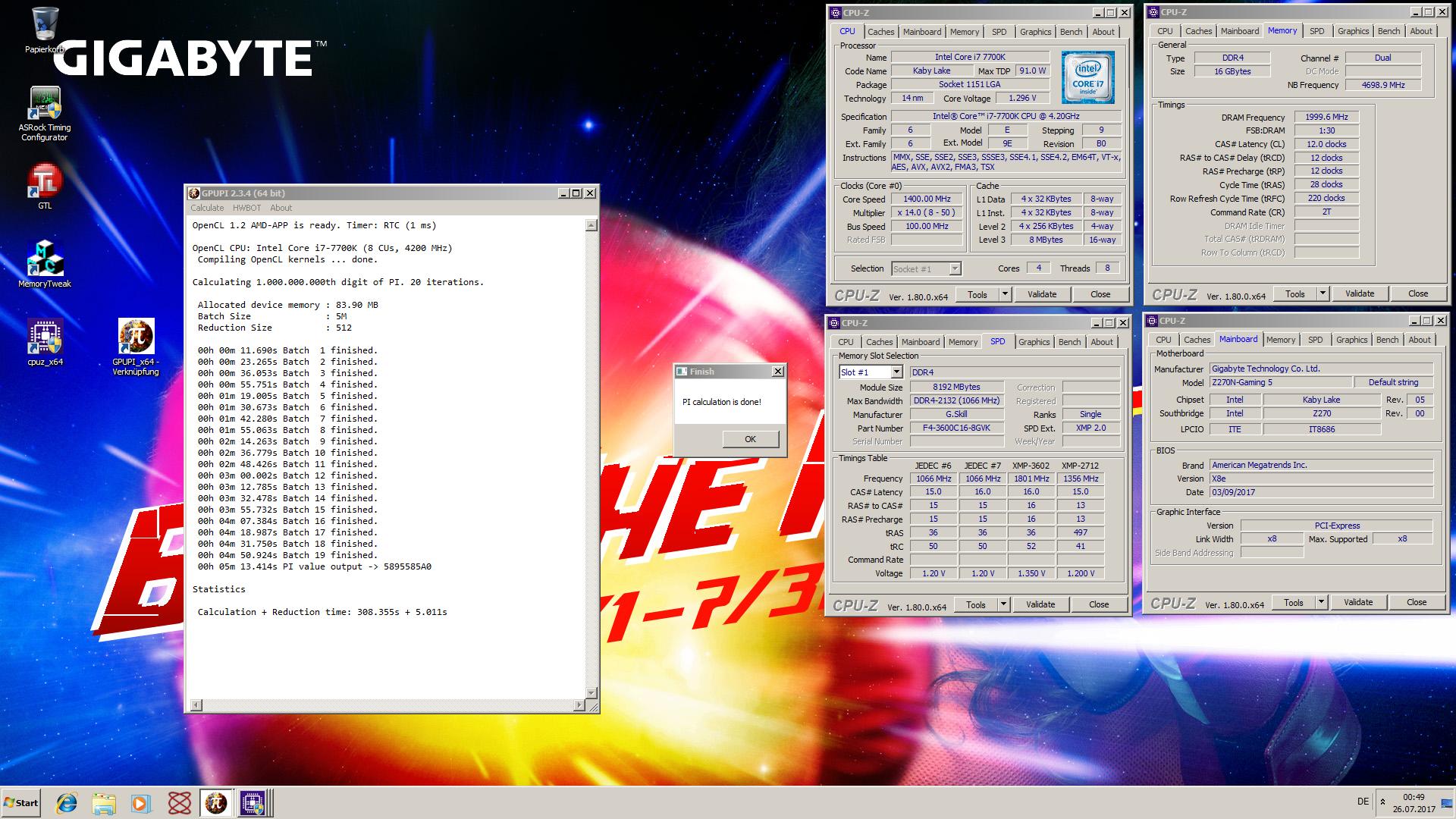The width and height of the screenshot is (1456, 819).
Task: Click Validate in top-left CPU-Z window
Action: click(1041, 294)
